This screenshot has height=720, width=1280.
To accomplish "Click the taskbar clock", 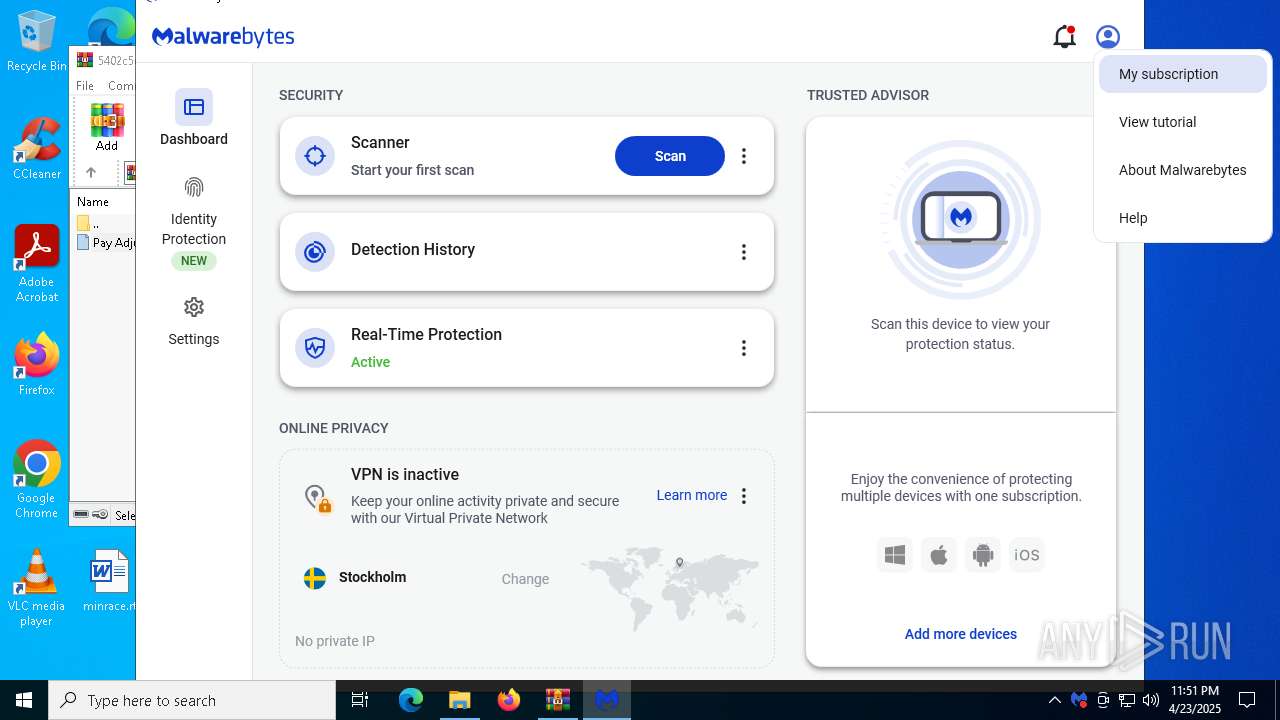I will tap(1195, 700).
